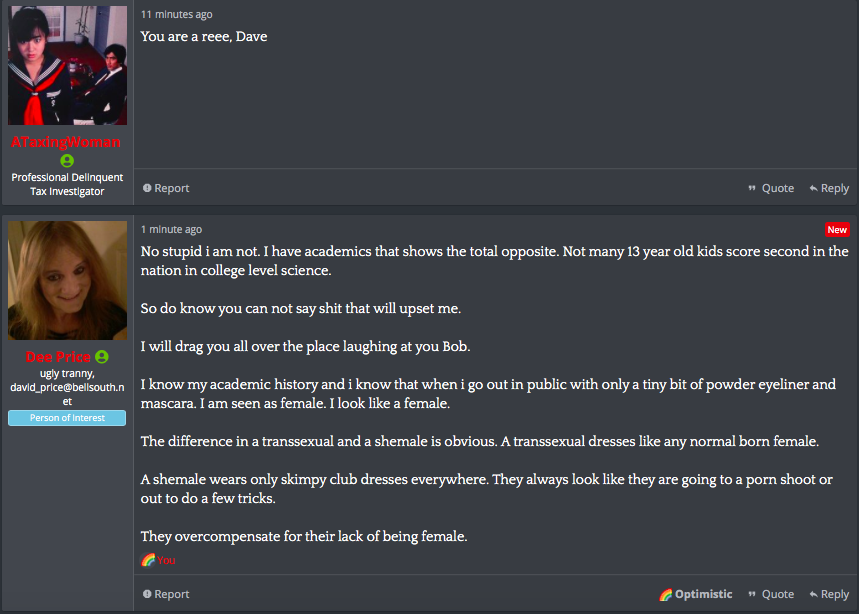Click the rainbow reaction icon beside 'You'
Image resolution: width=859 pixels, height=614 pixels.
tap(148, 560)
